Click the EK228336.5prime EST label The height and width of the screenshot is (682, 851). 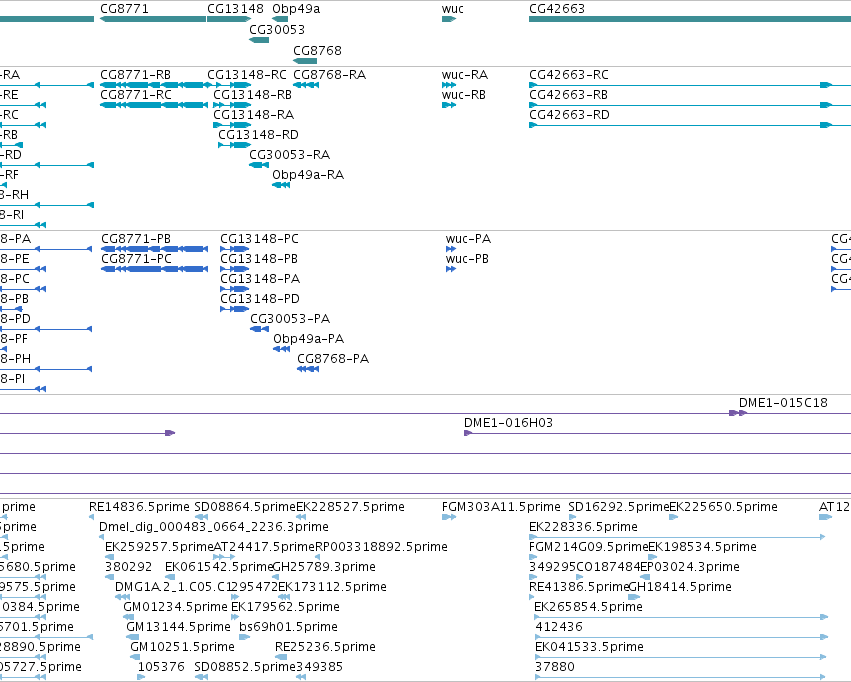pos(583,527)
